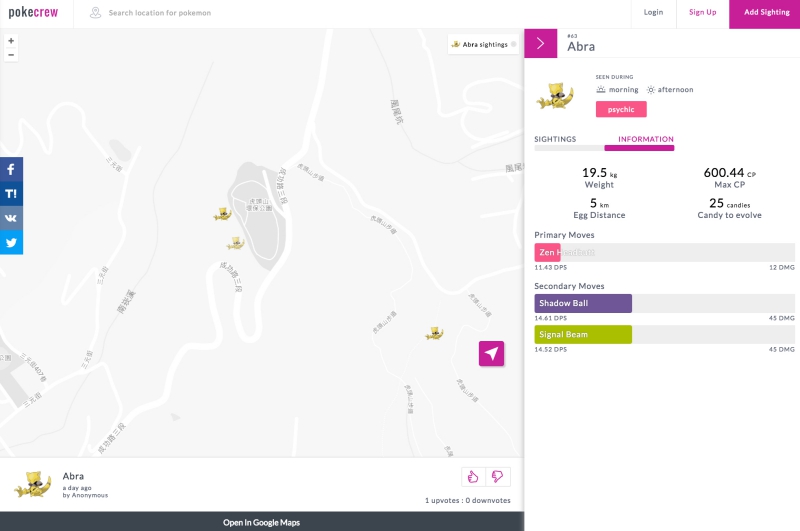The height and width of the screenshot is (531, 800).
Task: Click the locate-me arrow button
Action: point(491,353)
